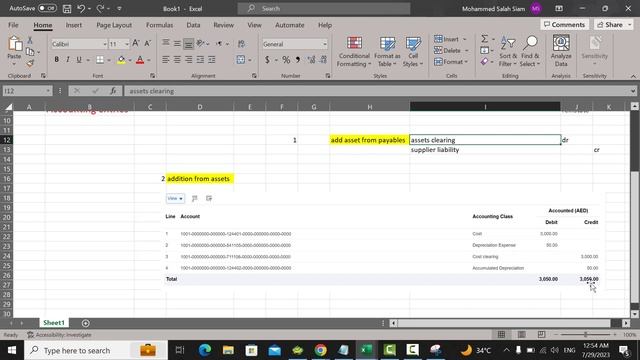Click Analyze Data
Viewport: 640px width, 360px height.
[x=561, y=51]
